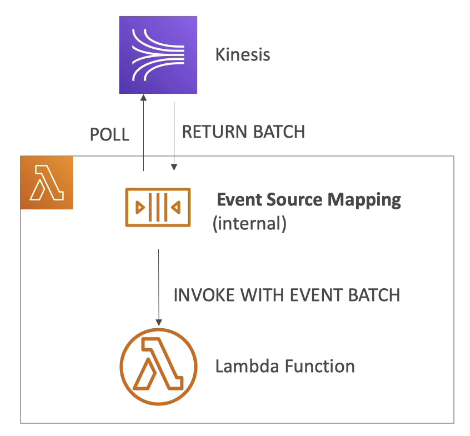Click the Event Source Mapping bold title
470x436 pixels.
309,200
